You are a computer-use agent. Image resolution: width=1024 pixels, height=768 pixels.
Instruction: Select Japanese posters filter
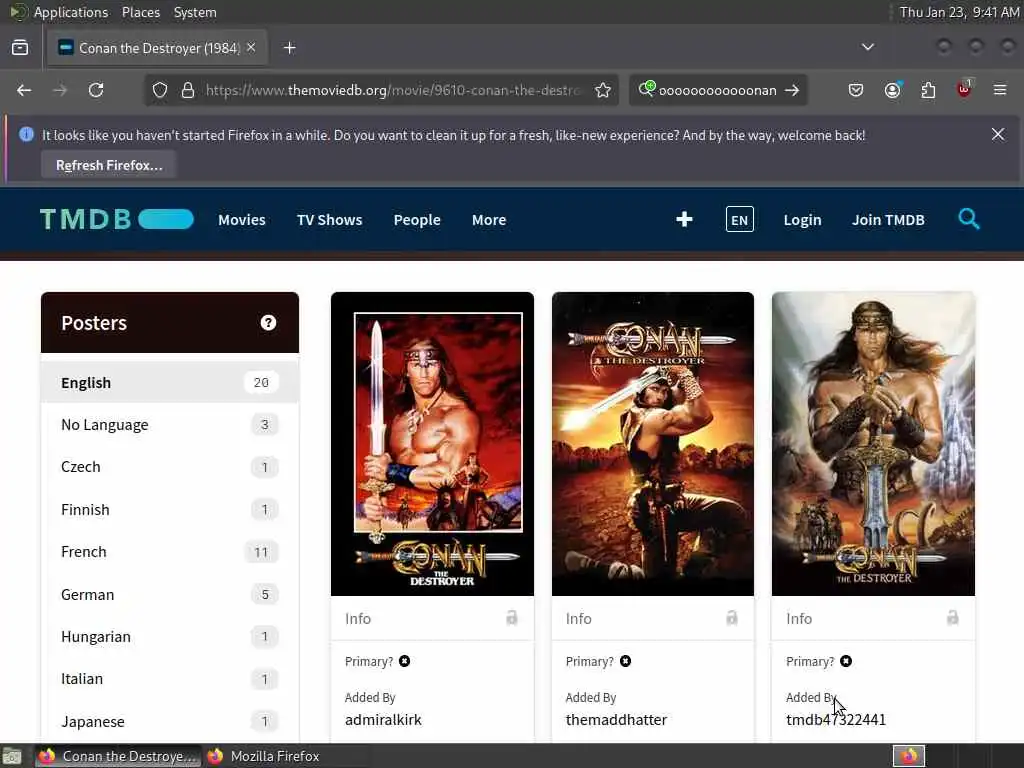coord(170,722)
